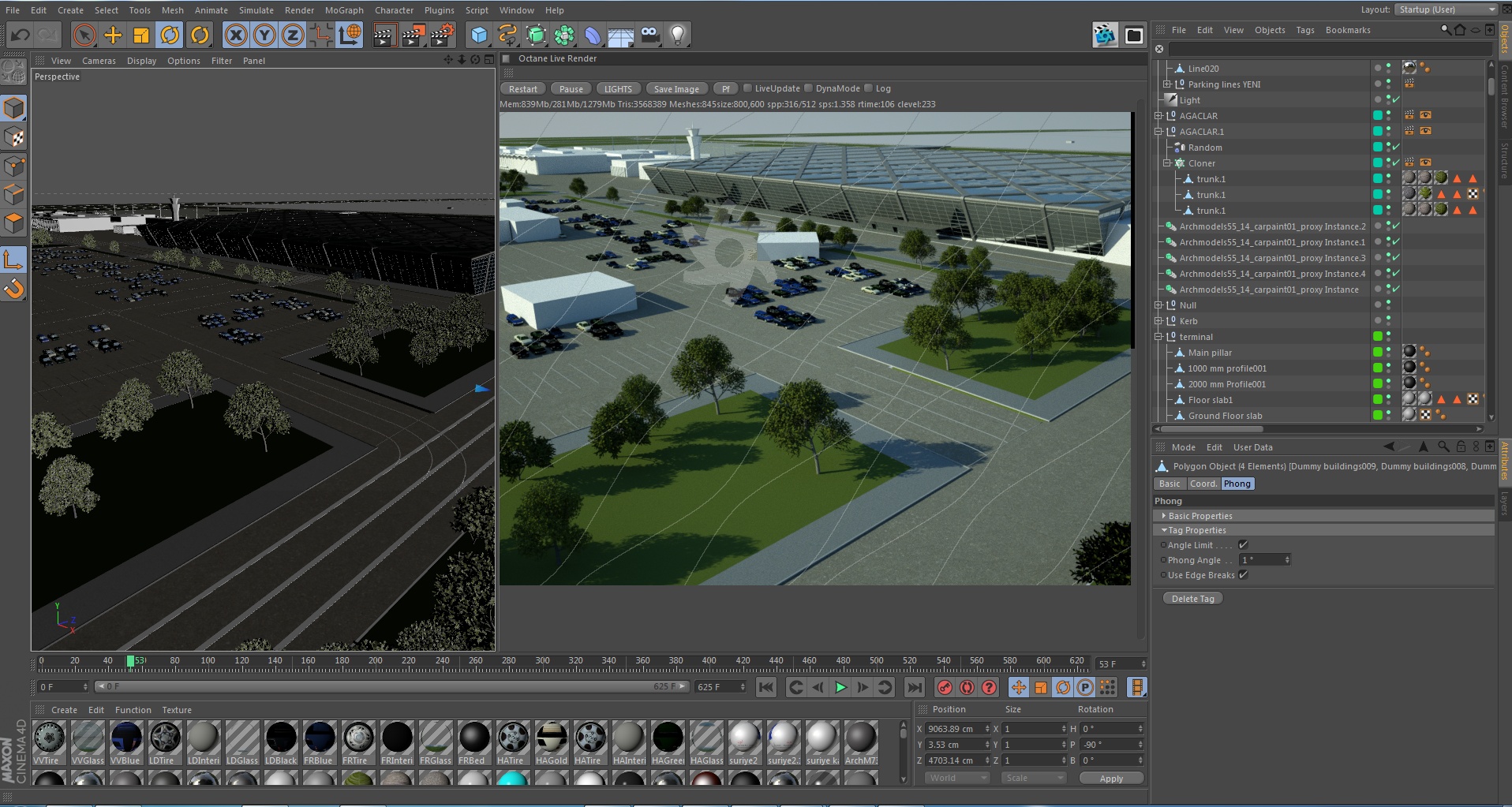Image resolution: width=1512 pixels, height=807 pixels.
Task: Click the Delete Tag button
Action: point(1192,599)
